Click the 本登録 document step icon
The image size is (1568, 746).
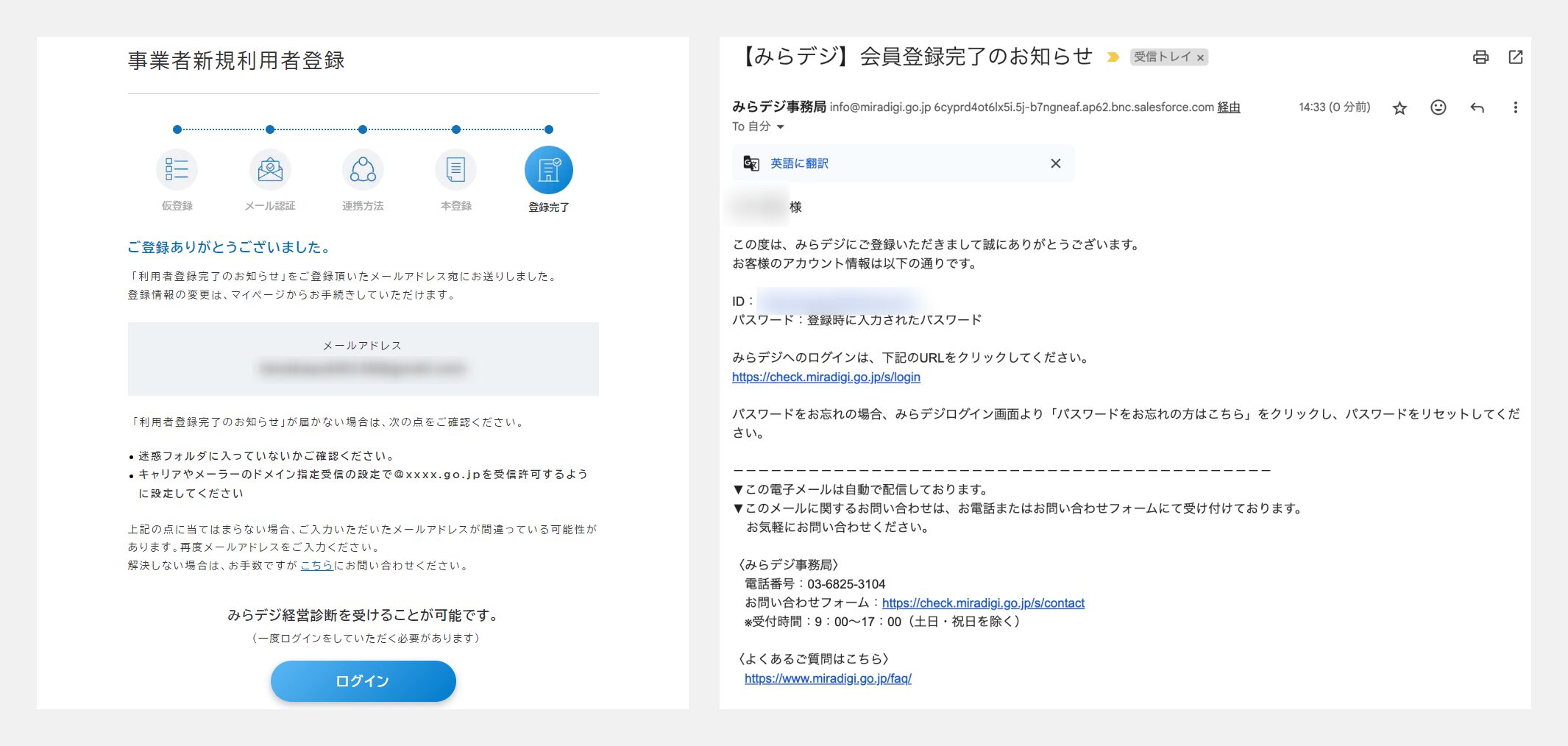pyautogui.click(x=455, y=170)
